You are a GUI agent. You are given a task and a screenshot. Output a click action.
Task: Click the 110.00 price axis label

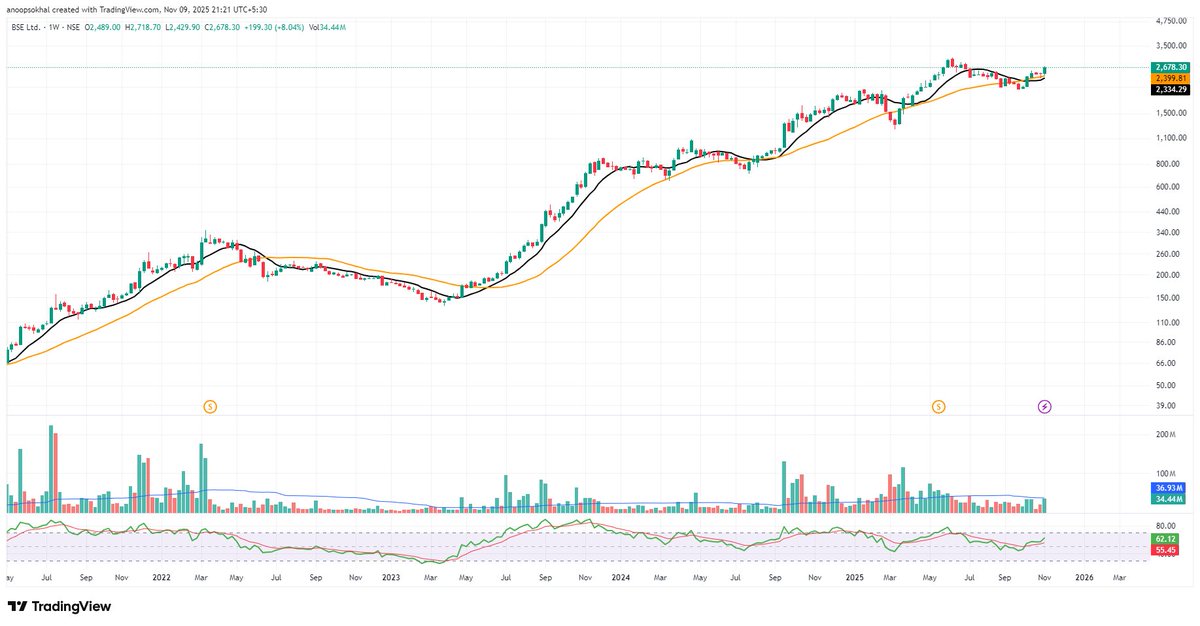1168,322
